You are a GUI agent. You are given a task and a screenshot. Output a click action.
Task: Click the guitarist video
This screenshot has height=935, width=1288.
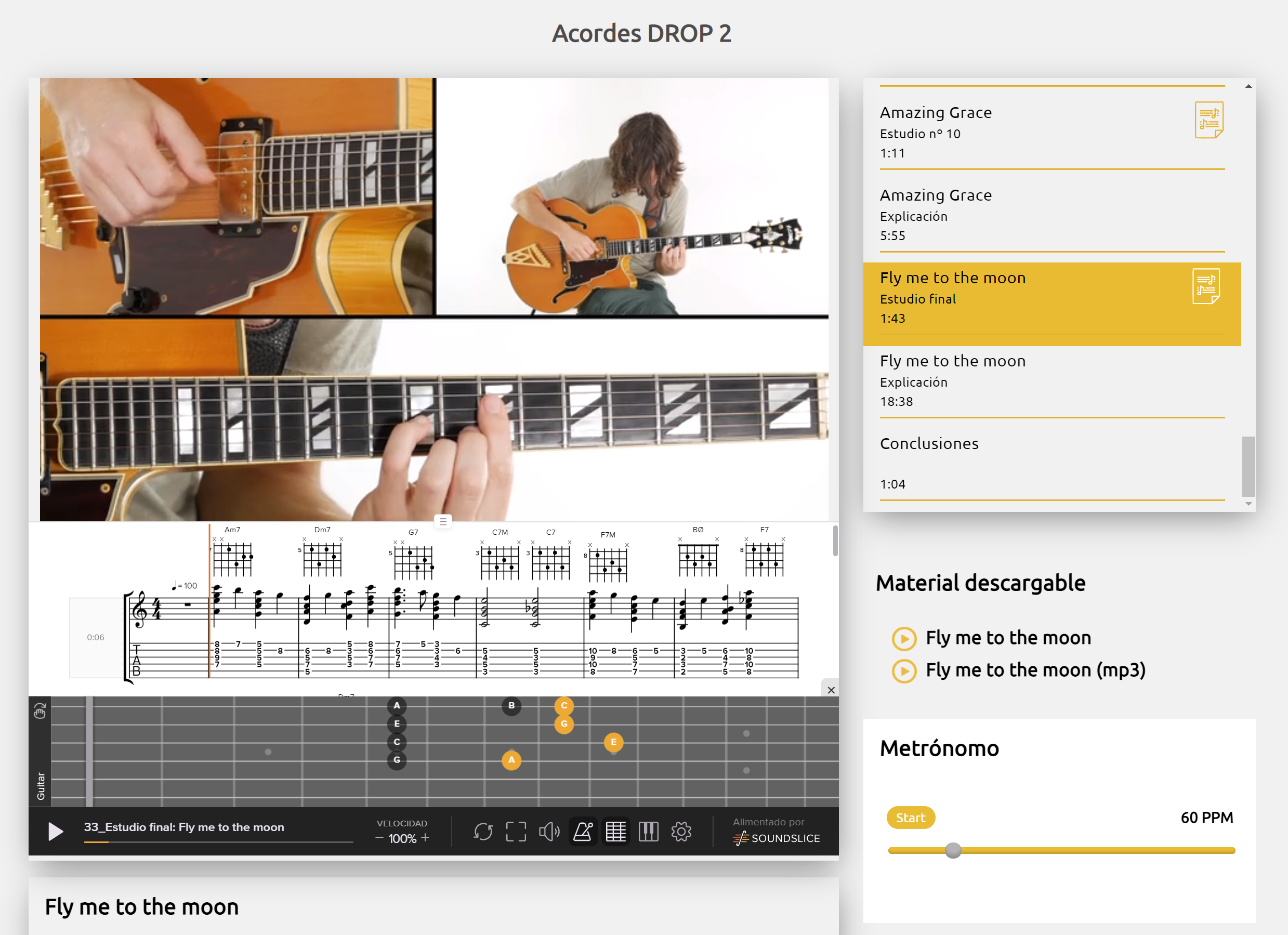434,299
